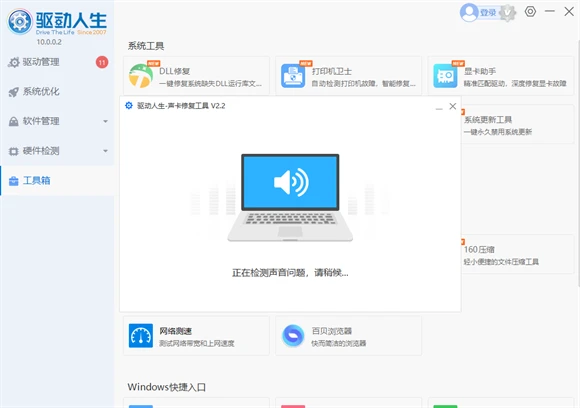
Task: Click the 驱动人生 logo icon
Action: point(20,22)
